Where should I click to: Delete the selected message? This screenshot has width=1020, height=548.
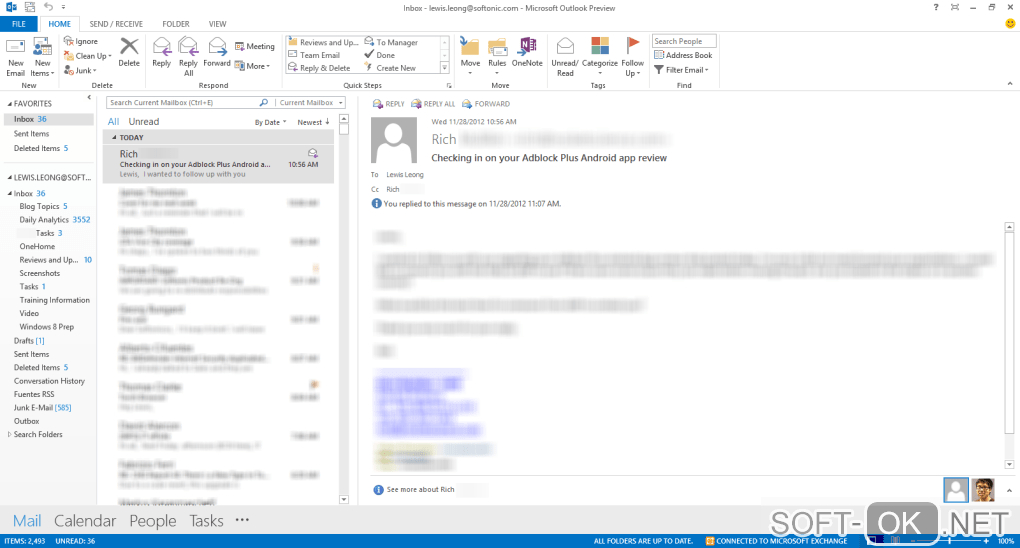[x=129, y=53]
